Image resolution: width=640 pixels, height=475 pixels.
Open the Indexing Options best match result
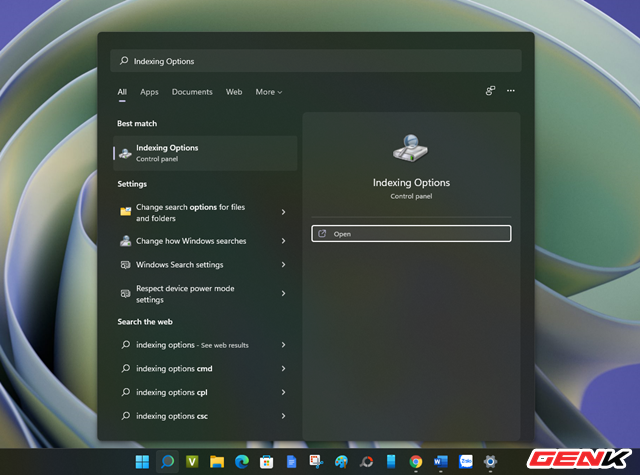[x=205, y=153]
